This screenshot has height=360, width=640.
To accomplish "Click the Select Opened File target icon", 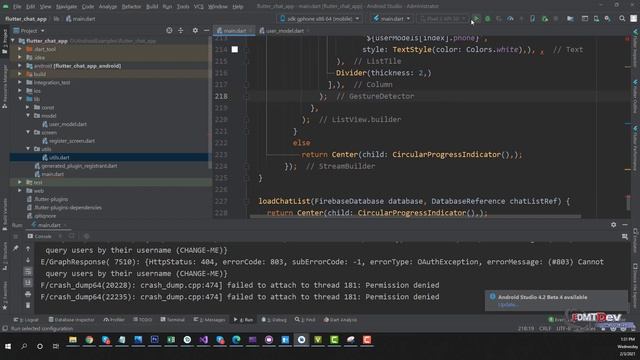I will pos(169,31).
